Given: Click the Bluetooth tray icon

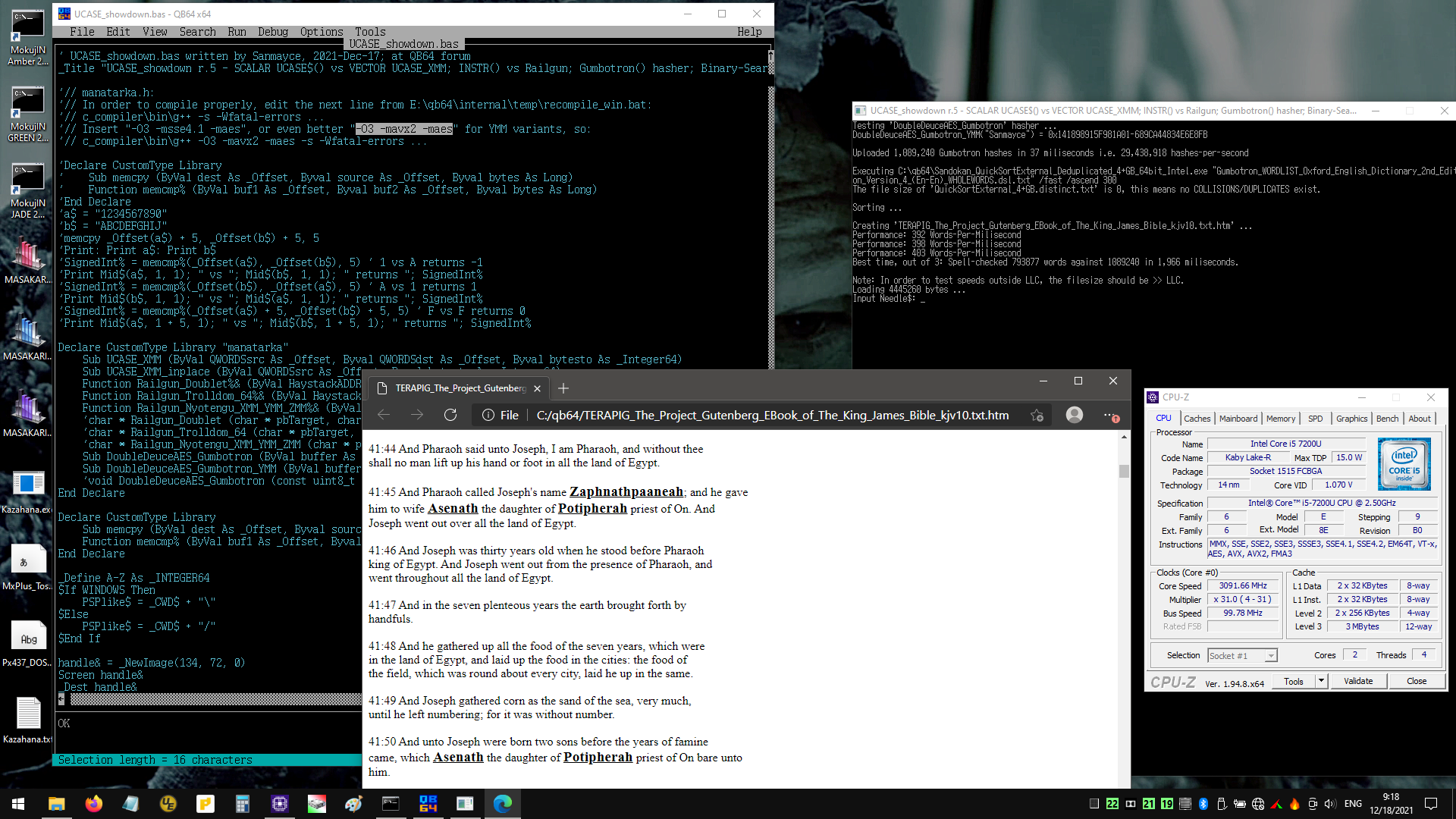Looking at the screenshot, I should pos(1203,804).
